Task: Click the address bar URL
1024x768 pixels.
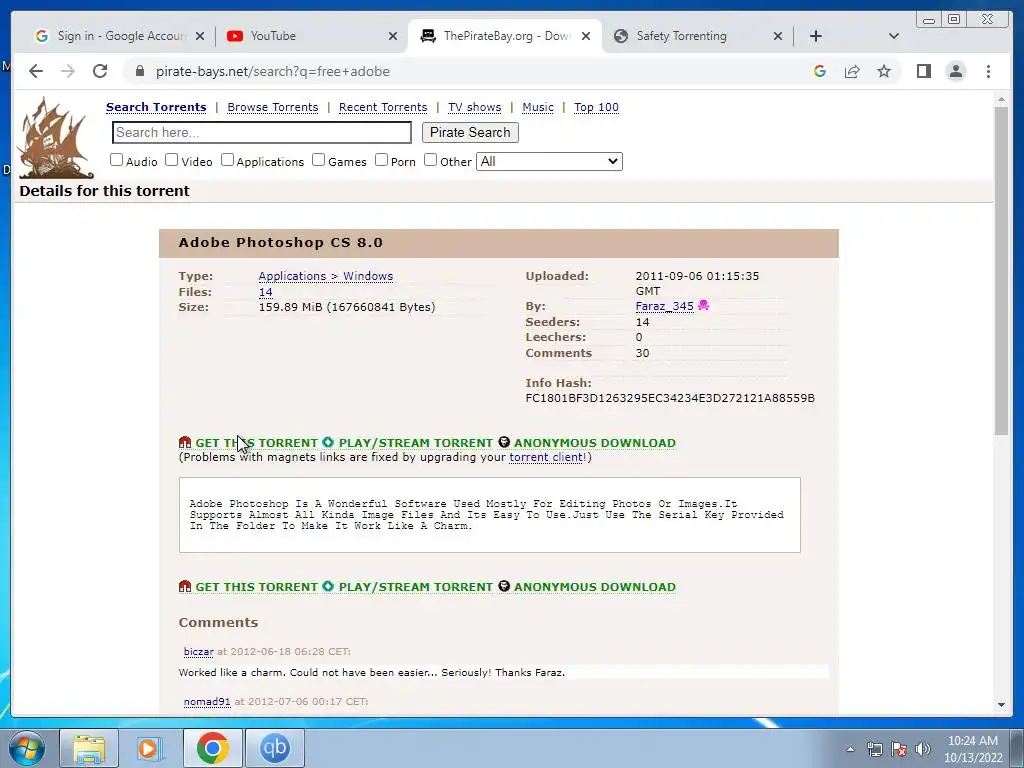Action: [272, 71]
